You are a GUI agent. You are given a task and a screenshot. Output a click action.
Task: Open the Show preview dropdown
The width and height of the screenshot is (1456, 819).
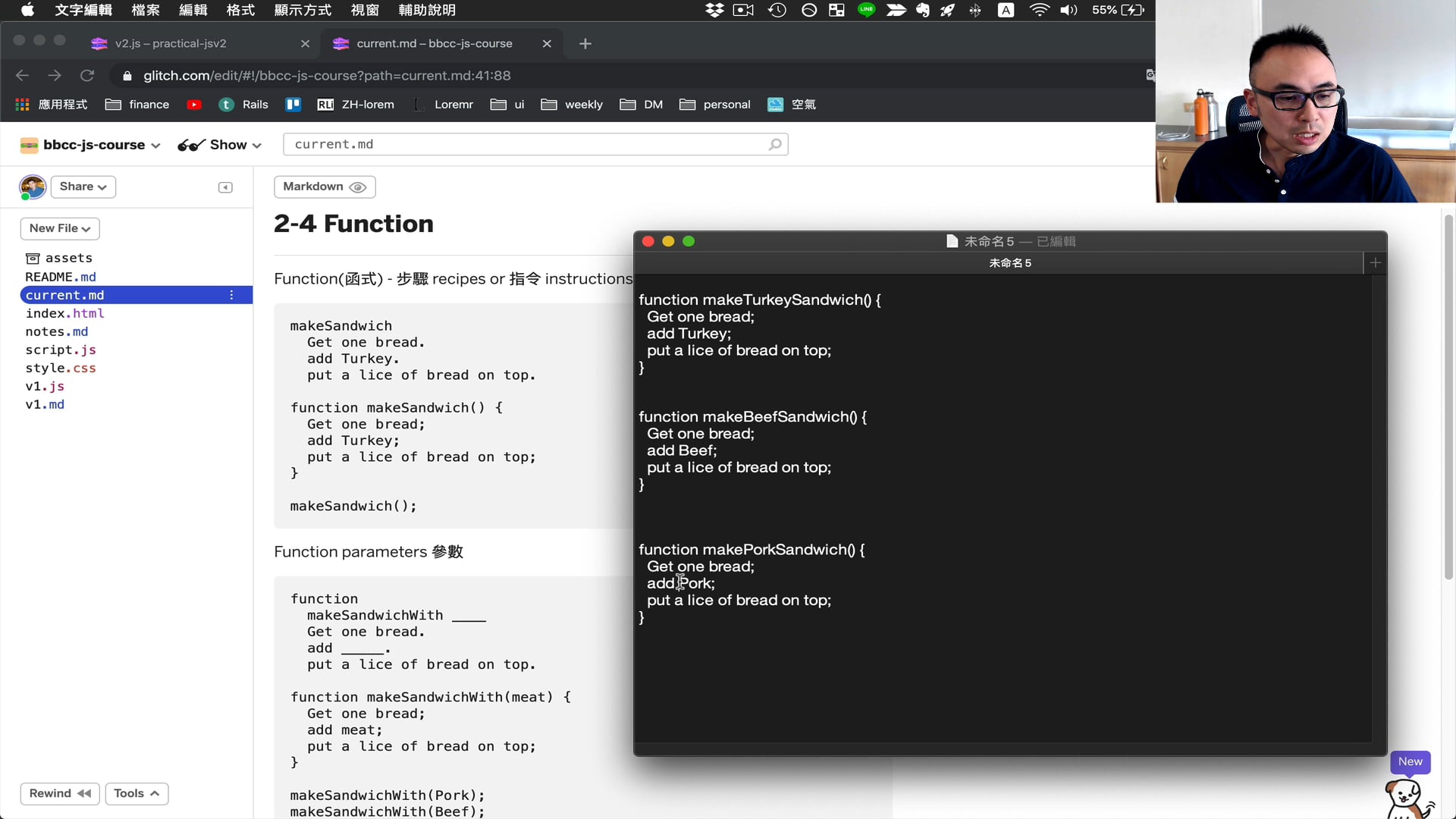tap(220, 145)
